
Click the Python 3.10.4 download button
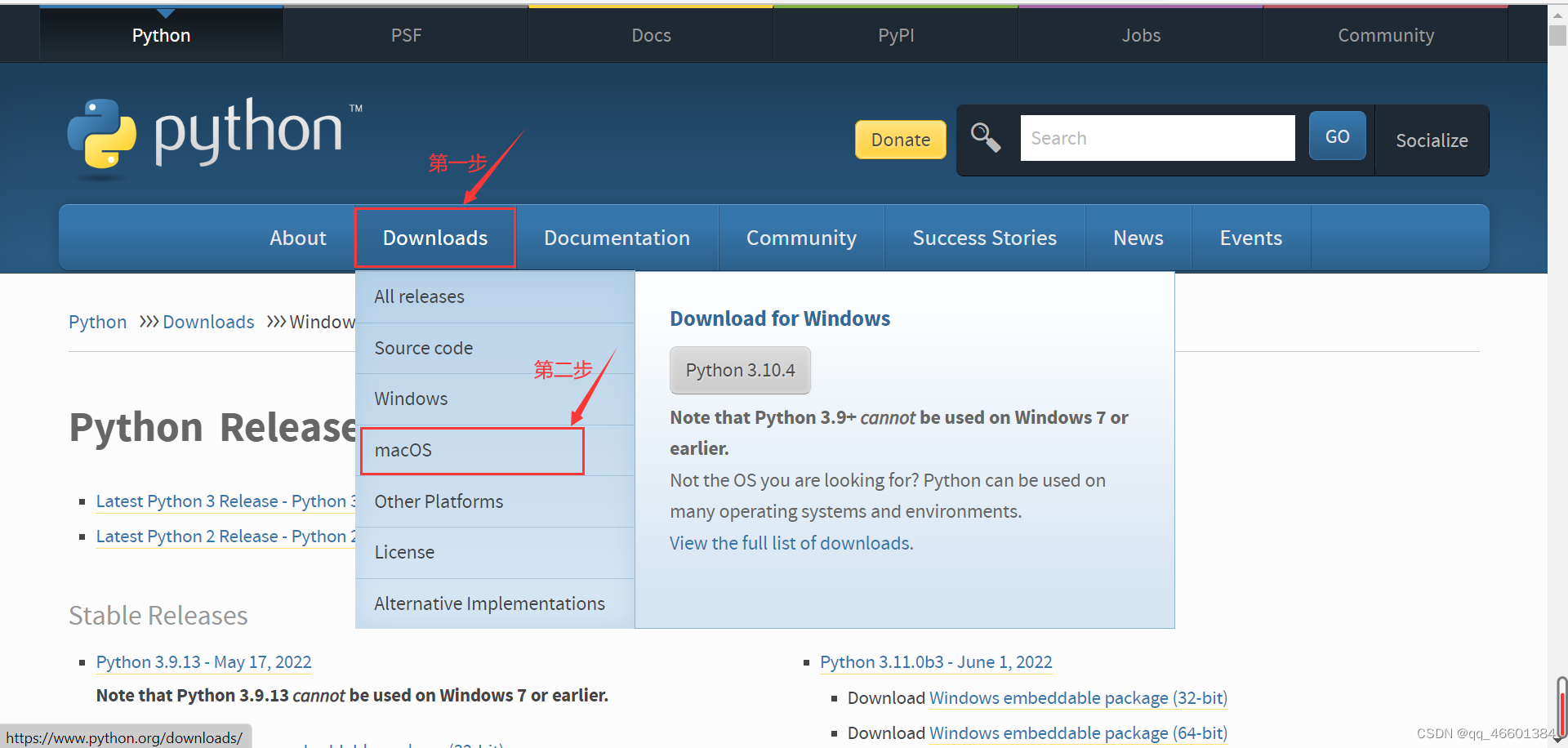pyautogui.click(x=740, y=370)
